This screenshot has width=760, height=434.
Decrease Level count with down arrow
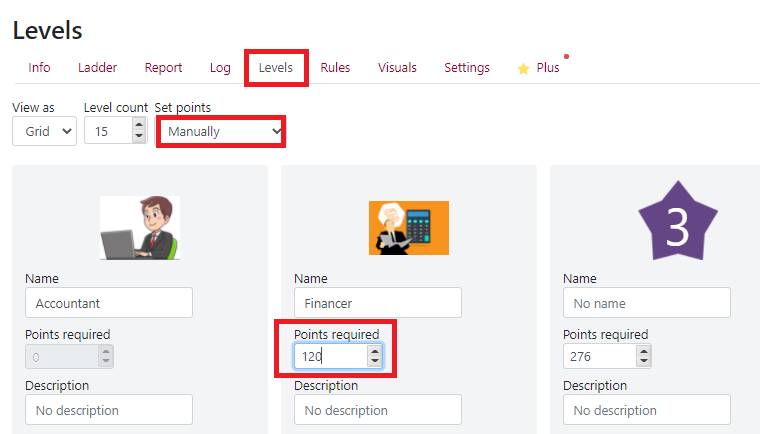(x=139, y=137)
